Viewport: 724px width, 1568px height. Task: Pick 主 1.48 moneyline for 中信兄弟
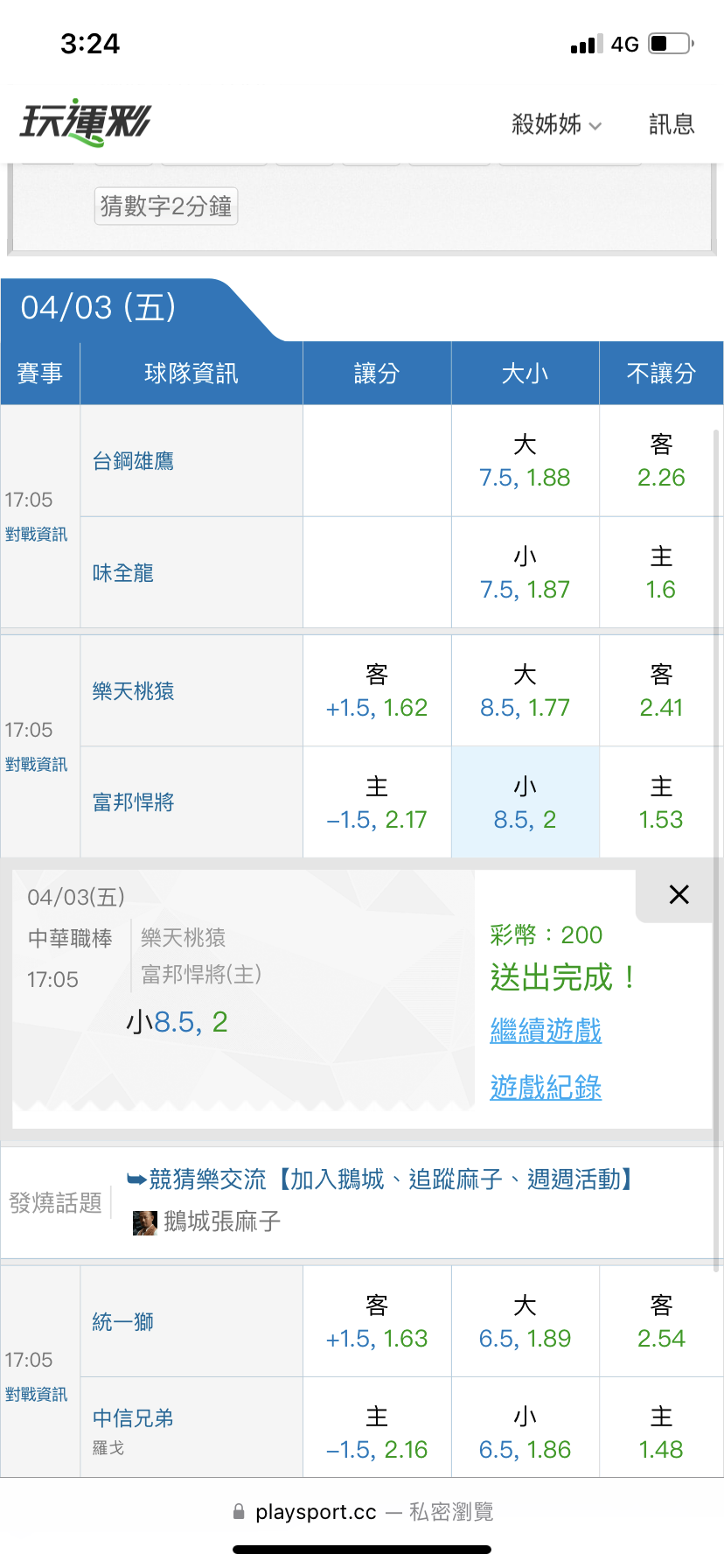(x=661, y=1433)
